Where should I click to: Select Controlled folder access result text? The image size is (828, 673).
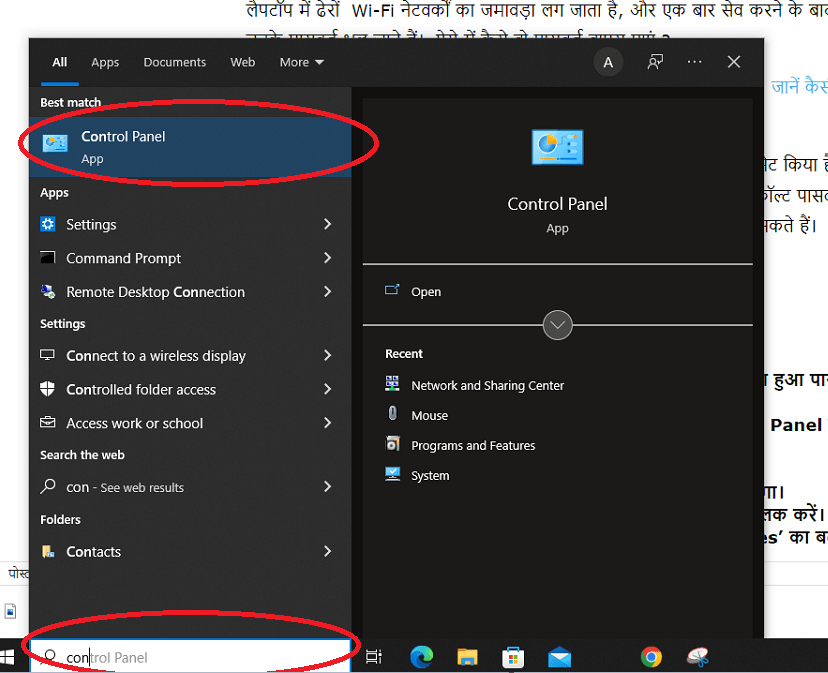pos(141,390)
